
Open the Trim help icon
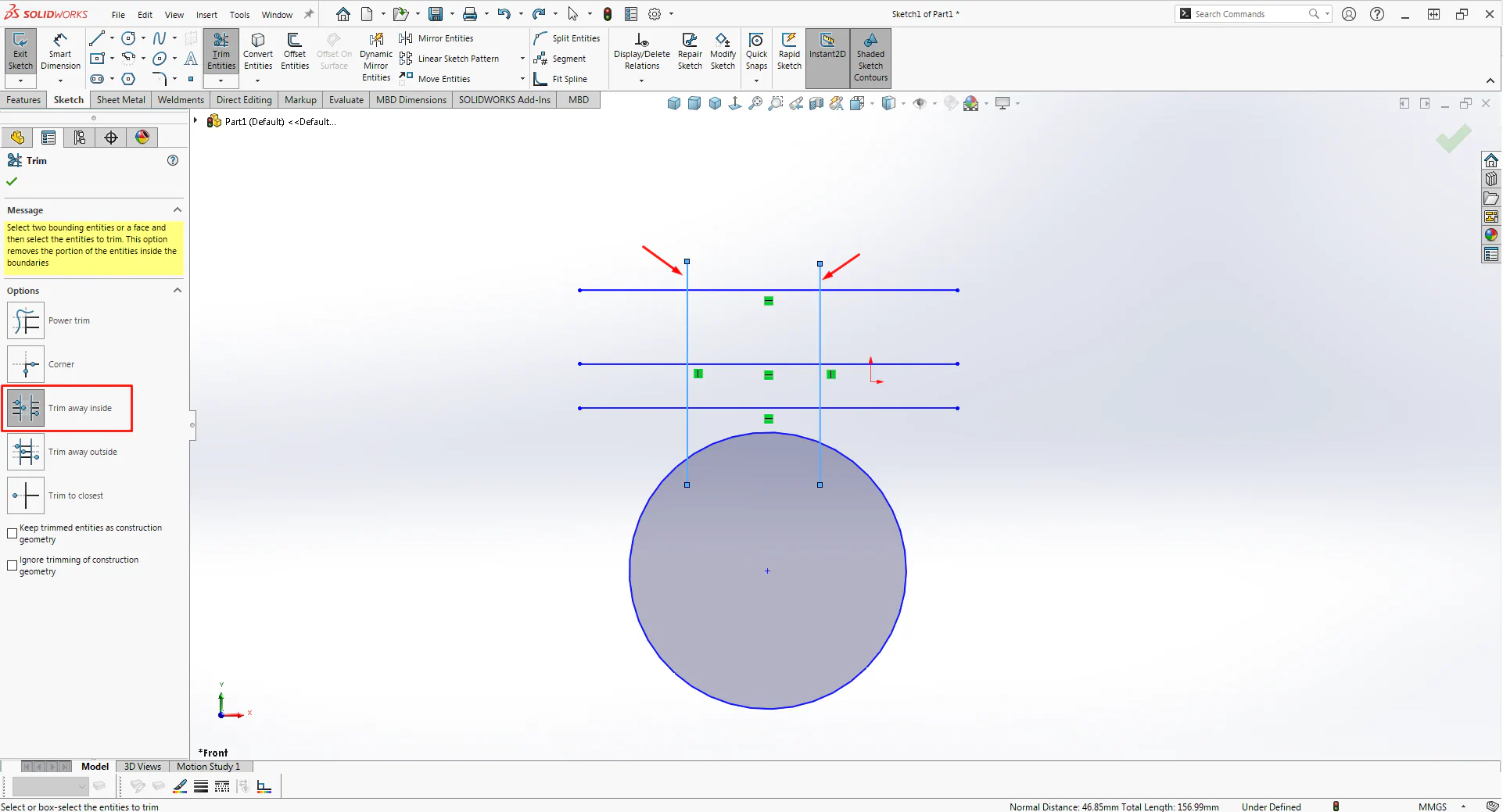[173, 160]
